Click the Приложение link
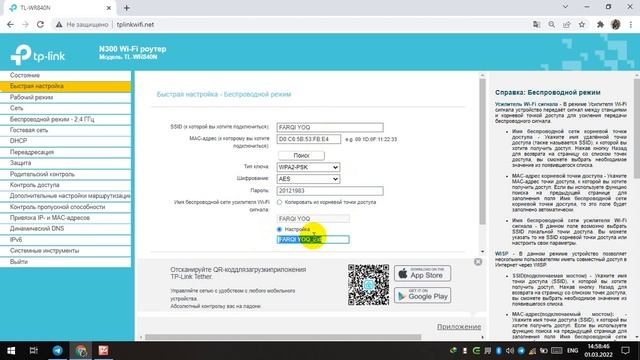This screenshot has width=640, height=360. [x=459, y=327]
